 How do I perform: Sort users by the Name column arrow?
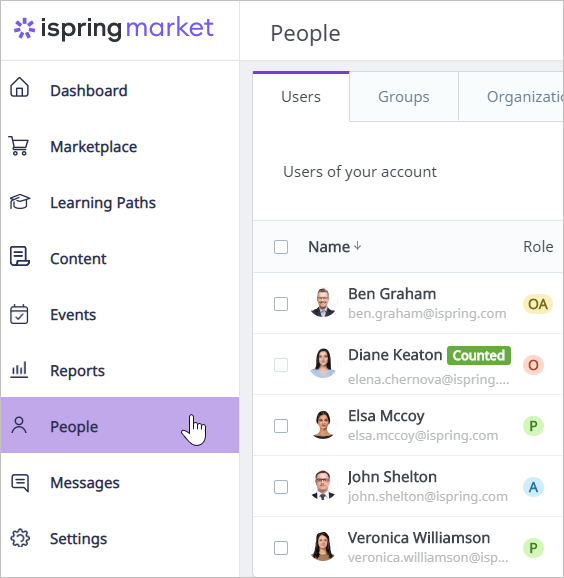357,246
